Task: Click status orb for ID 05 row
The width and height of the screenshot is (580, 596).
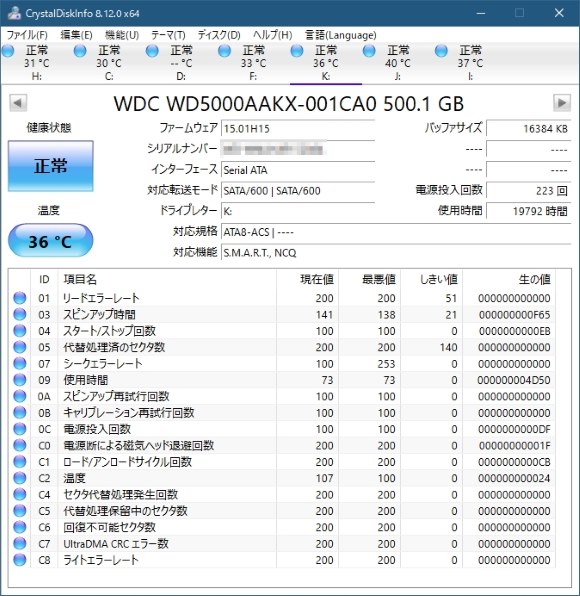Action: click(20, 347)
